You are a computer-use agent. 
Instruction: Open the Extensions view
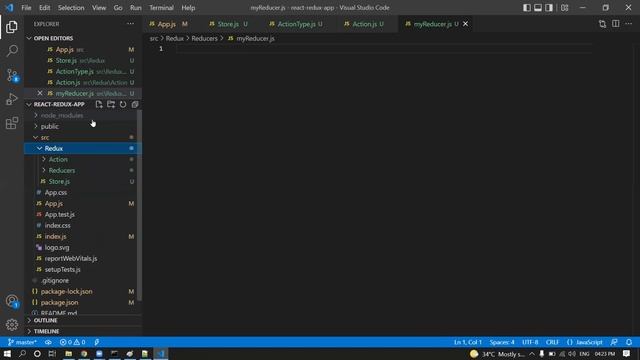12,123
